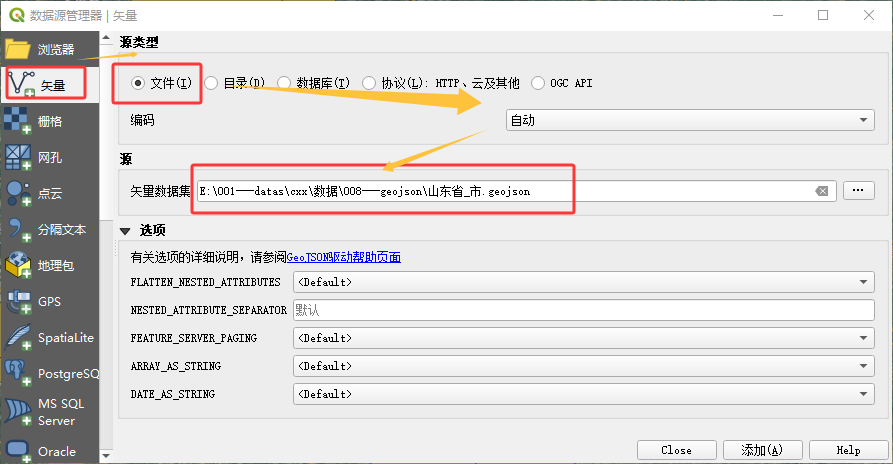The height and width of the screenshot is (464, 893).
Task: Click the sidebar scroll down arrow
Action: [x=106, y=456]
